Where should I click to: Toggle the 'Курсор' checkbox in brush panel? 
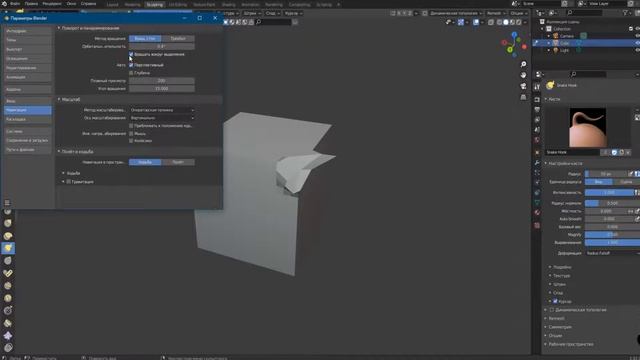tap(555, 301)
